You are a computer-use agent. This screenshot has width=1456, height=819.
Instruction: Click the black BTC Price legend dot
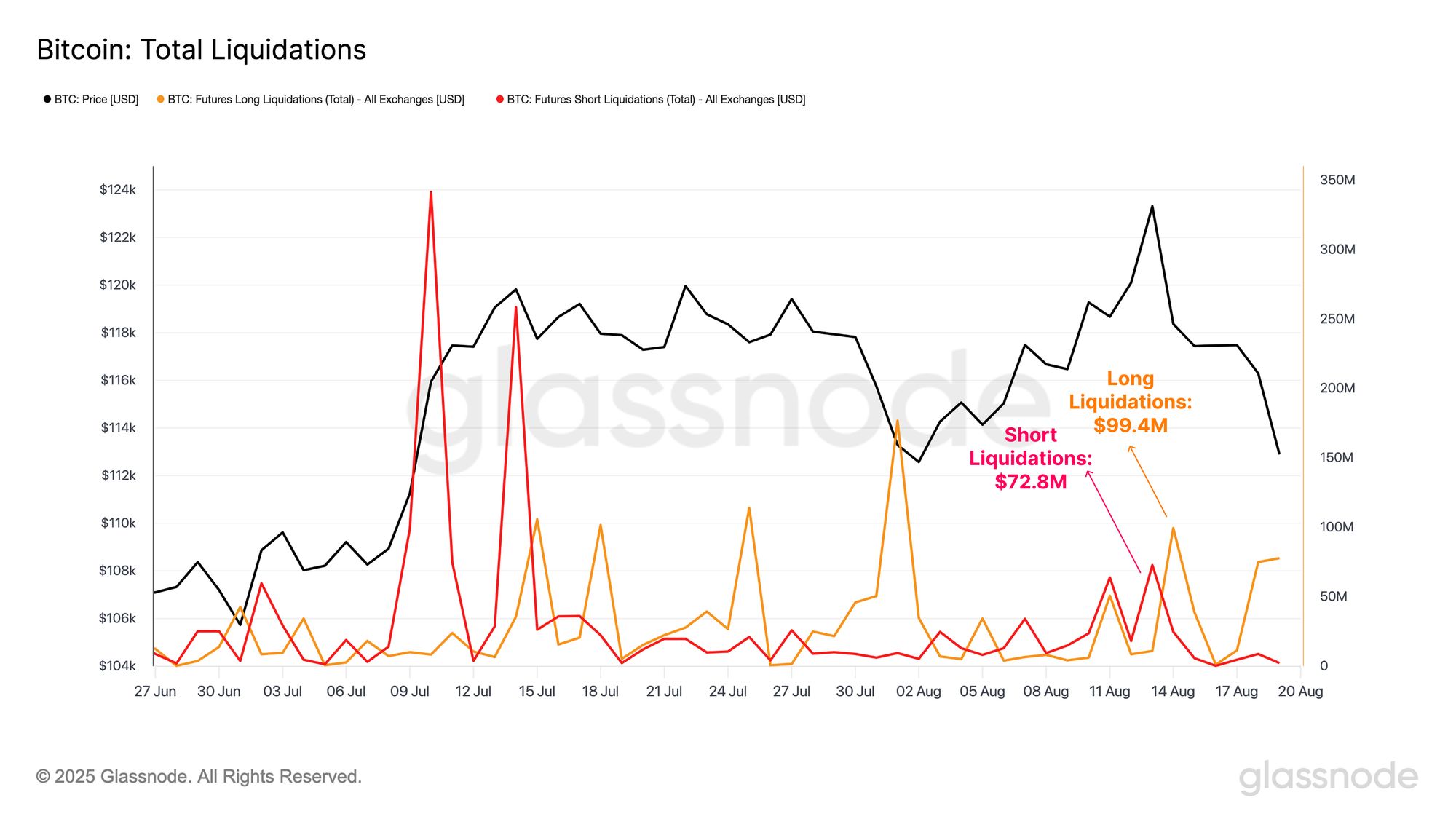[x=47, y=99]
